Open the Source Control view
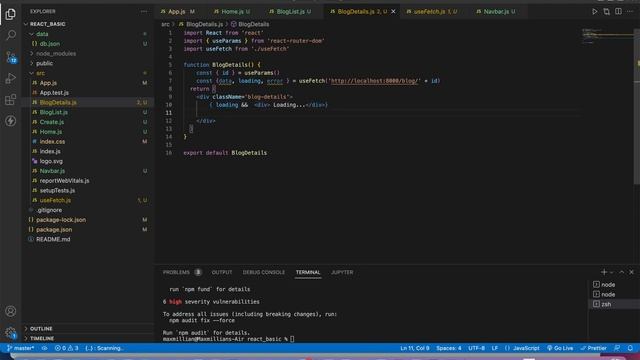The height and width of the screenshot is (360, 640). pos(11,57)
